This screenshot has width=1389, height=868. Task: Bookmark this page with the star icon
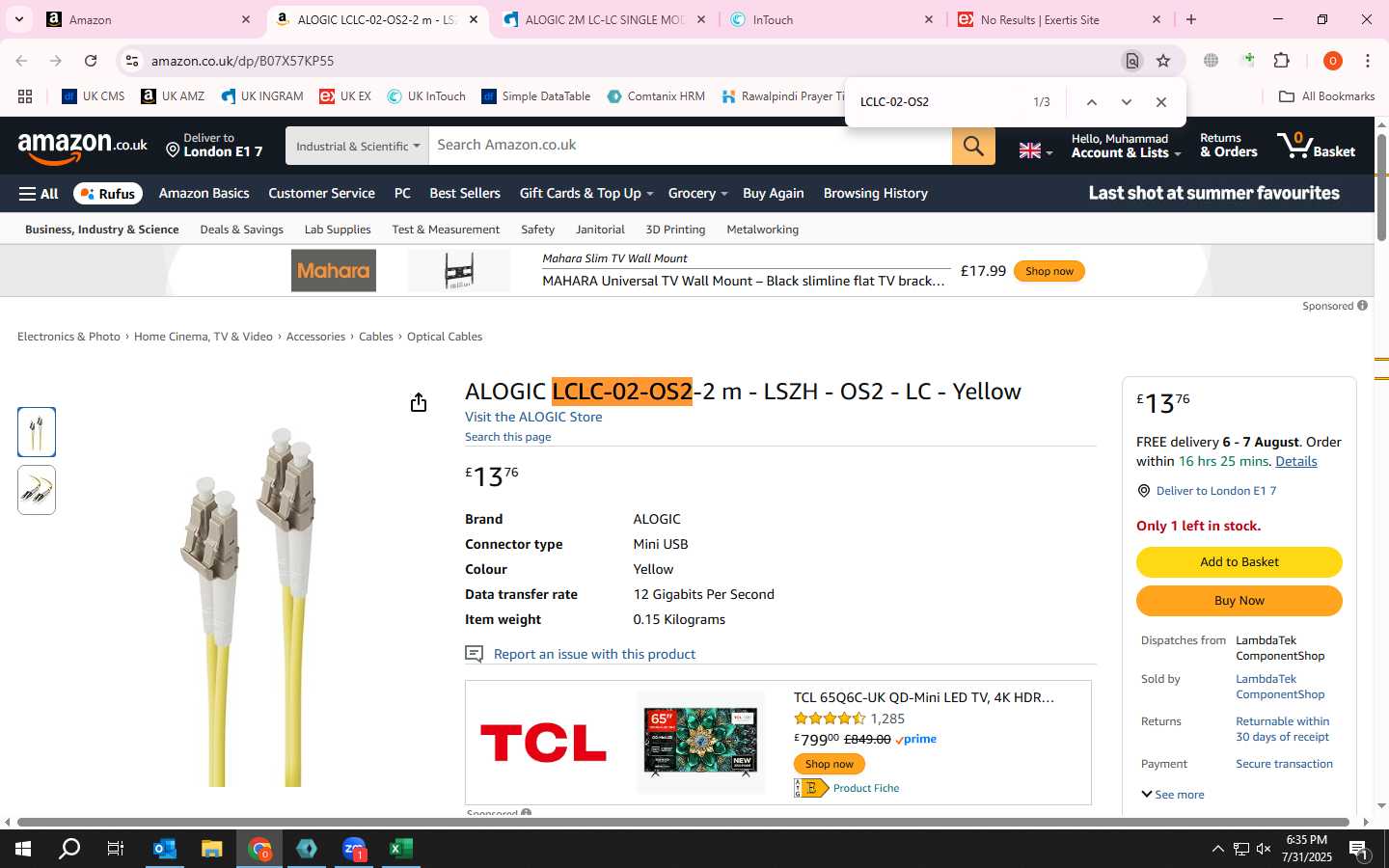[1163, 61]
